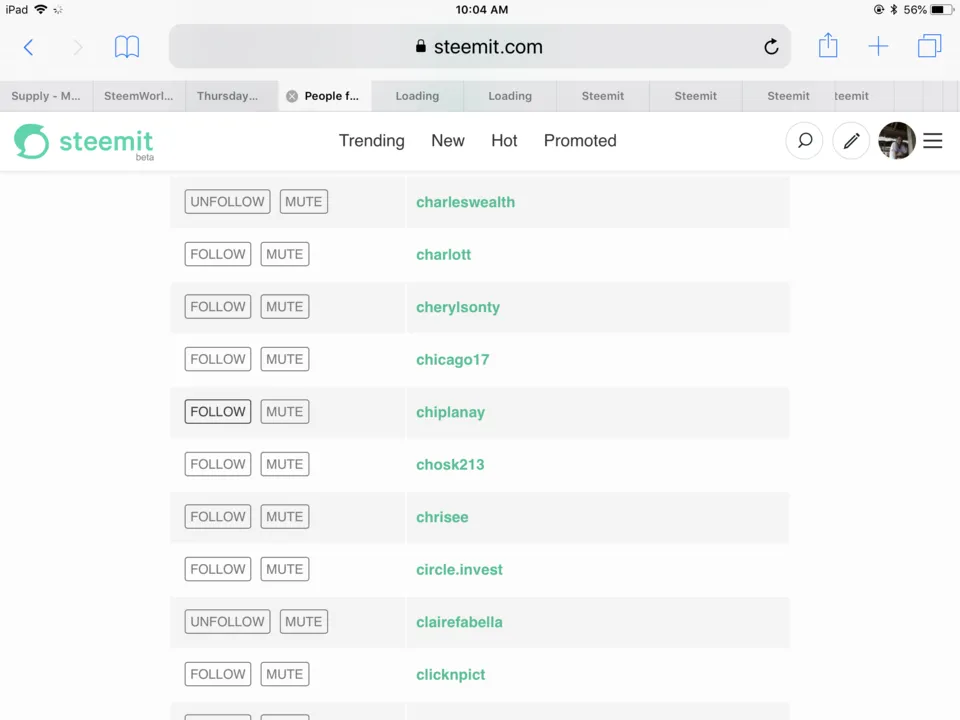Unfollow clairefabella
The width and height of the screenshot is (960, 720).
tap(227, 621)
